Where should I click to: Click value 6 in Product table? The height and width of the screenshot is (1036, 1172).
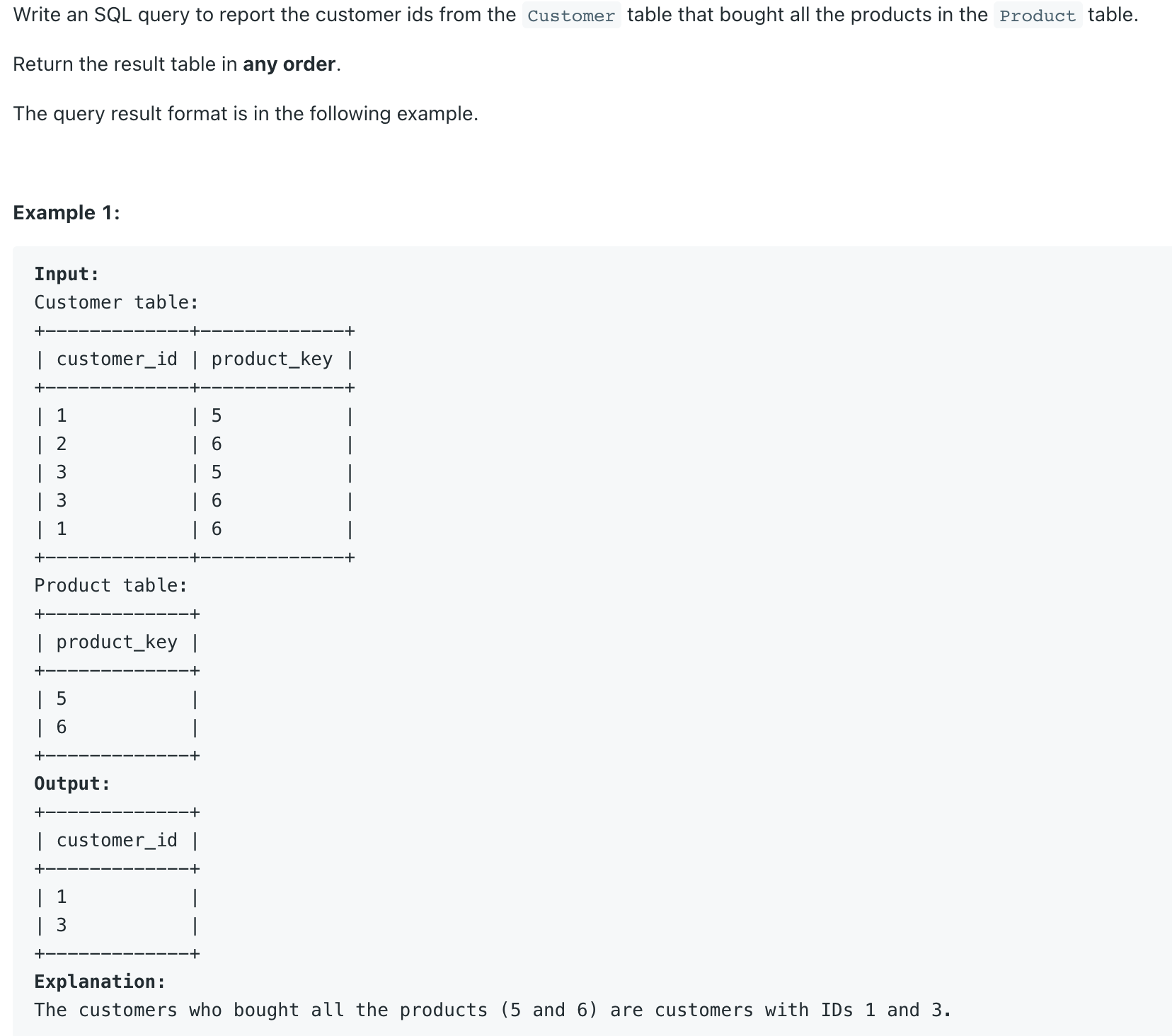[62, 727]
